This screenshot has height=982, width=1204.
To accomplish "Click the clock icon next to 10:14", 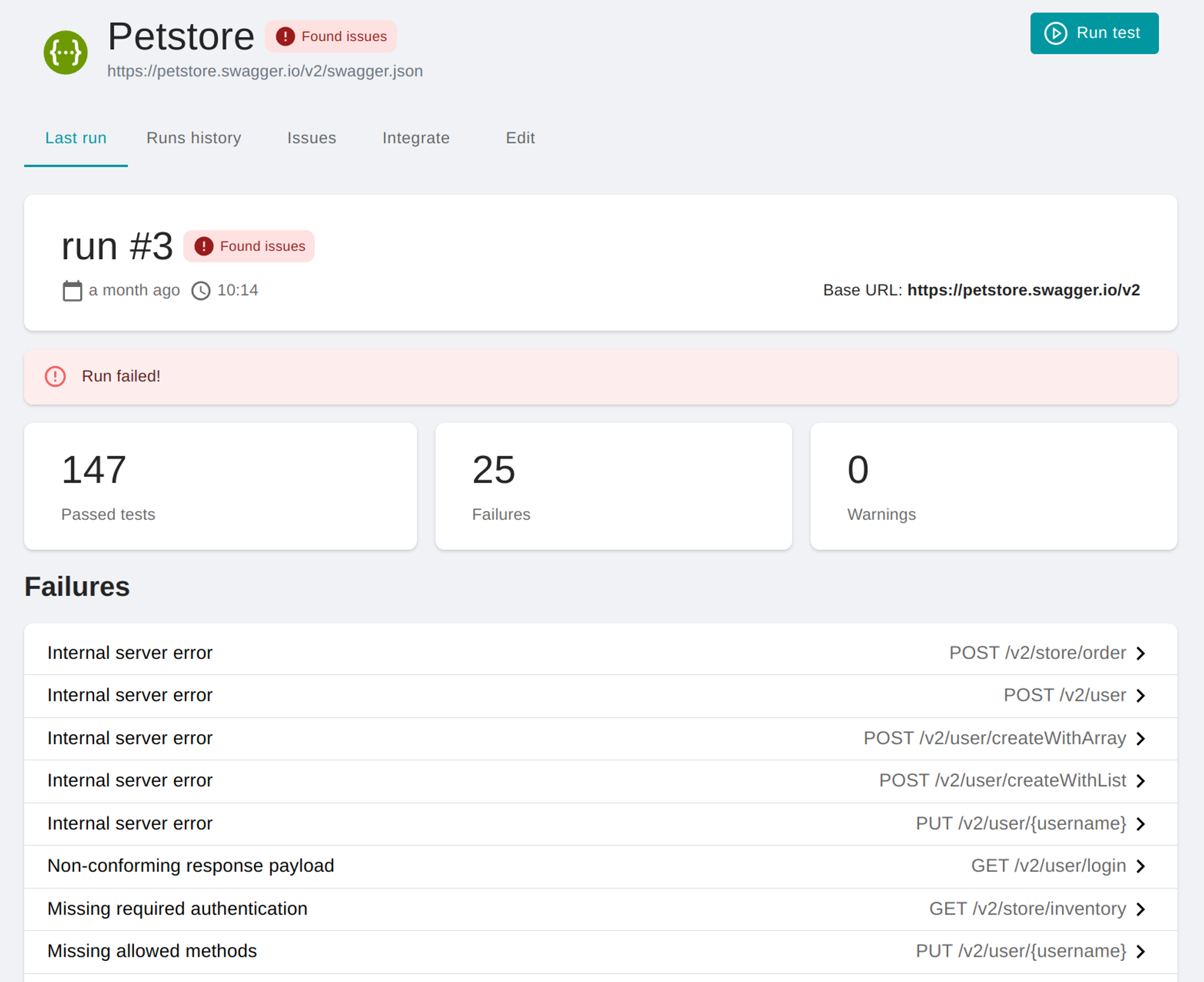I will click(200, 291).
